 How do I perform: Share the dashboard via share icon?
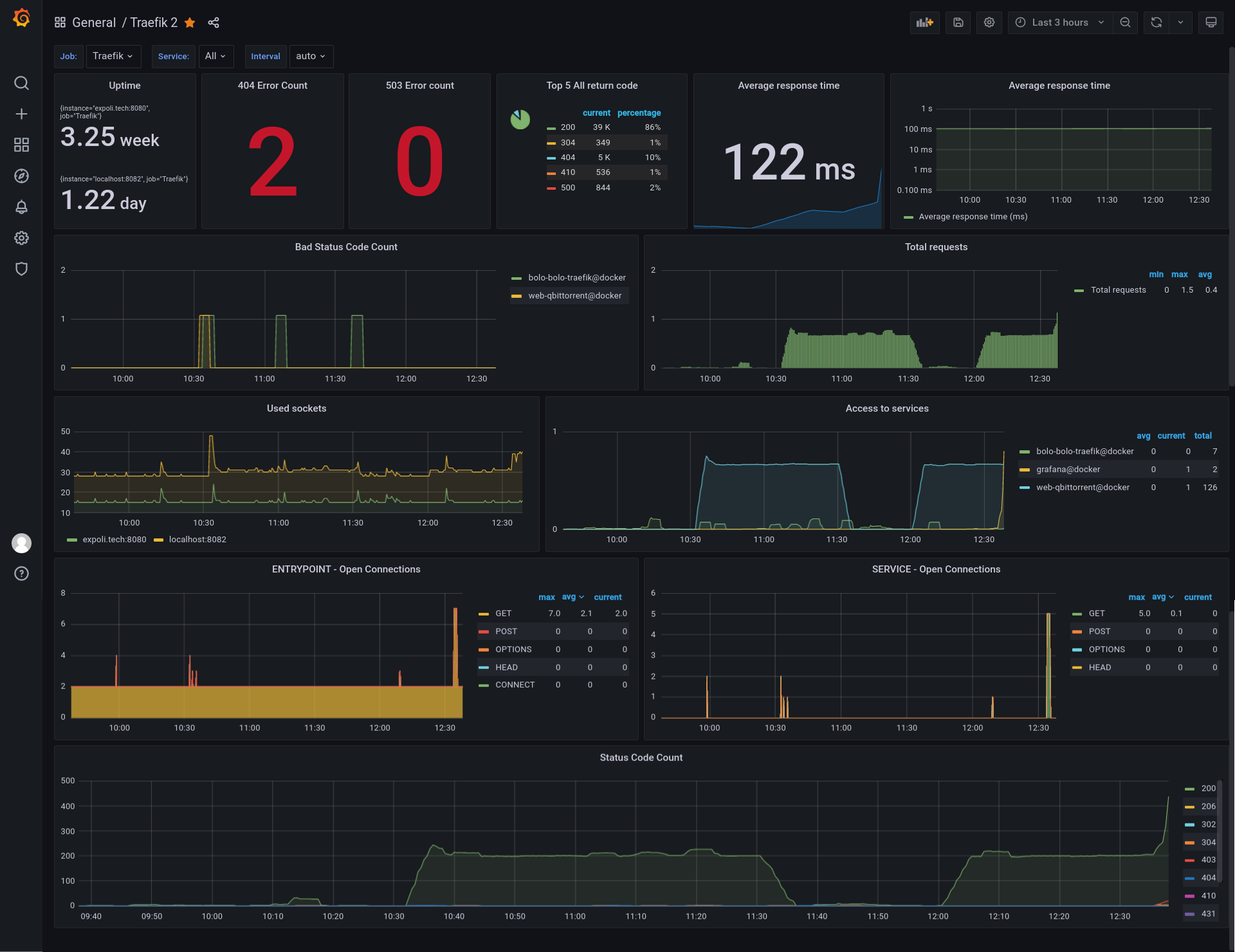click(x=214, y=23)
